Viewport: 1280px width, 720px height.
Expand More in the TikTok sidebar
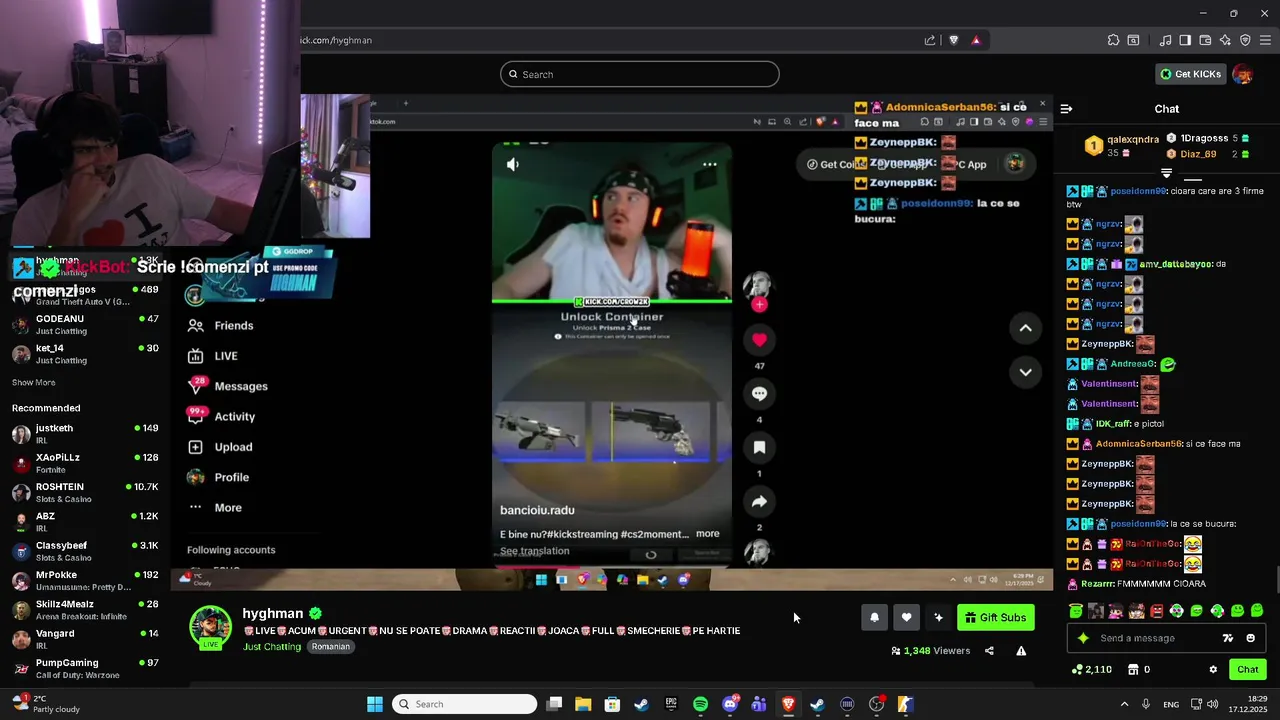pyautogui.click(x=215, y=508)
